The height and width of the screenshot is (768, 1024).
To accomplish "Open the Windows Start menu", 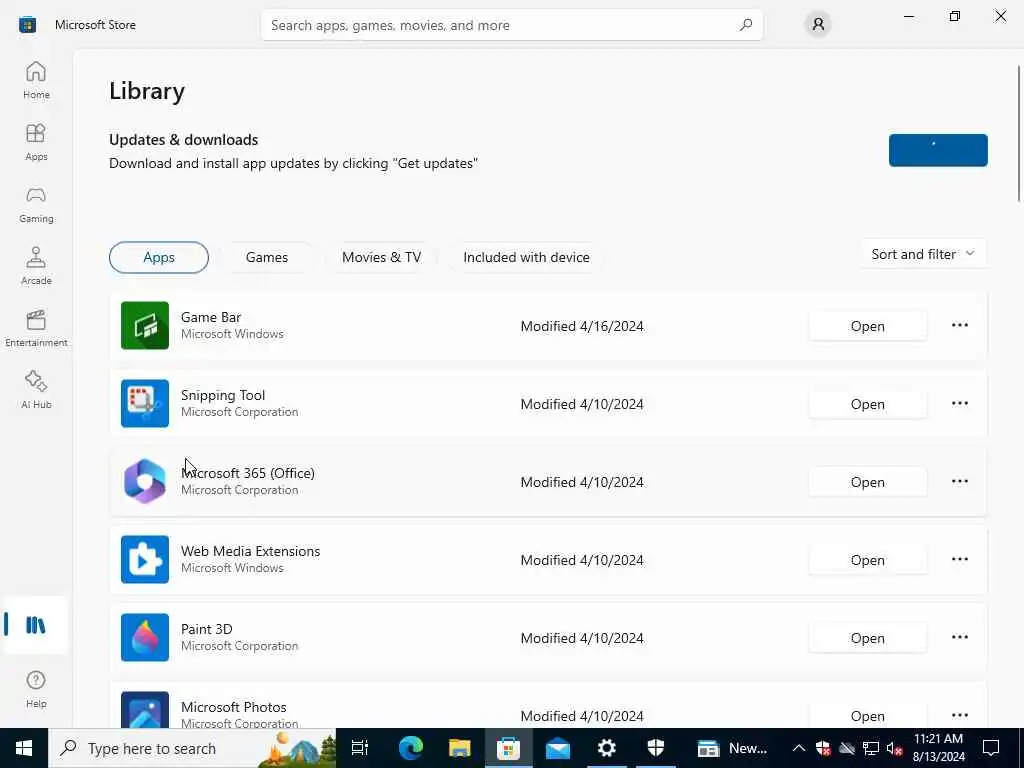I will [24, 748].
